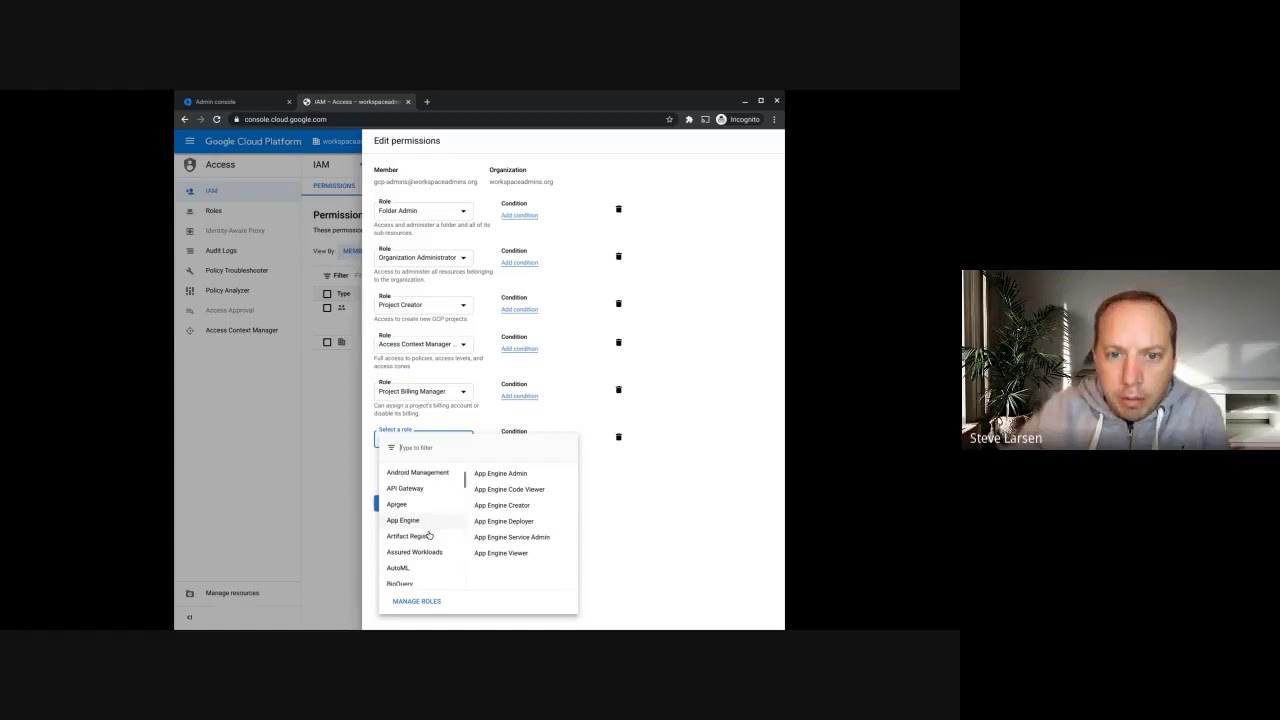Select Apigee category
The height and width of the screenshot is (720, 1280).
[397, 504]
